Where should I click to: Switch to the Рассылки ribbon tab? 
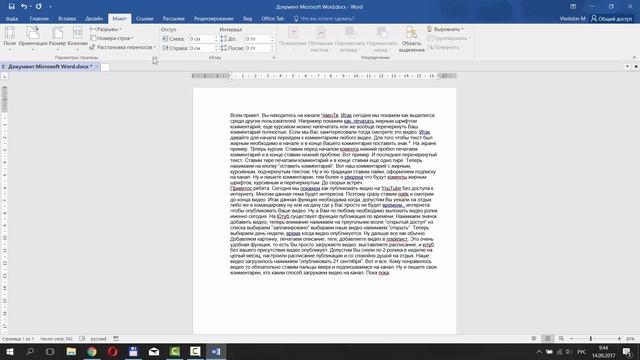coord(173,19)
